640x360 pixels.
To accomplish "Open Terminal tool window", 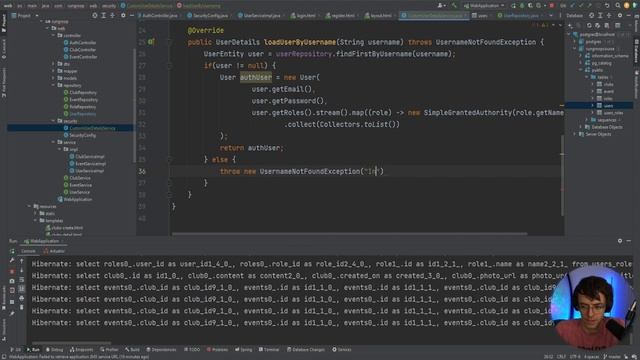I will (269, 350).
